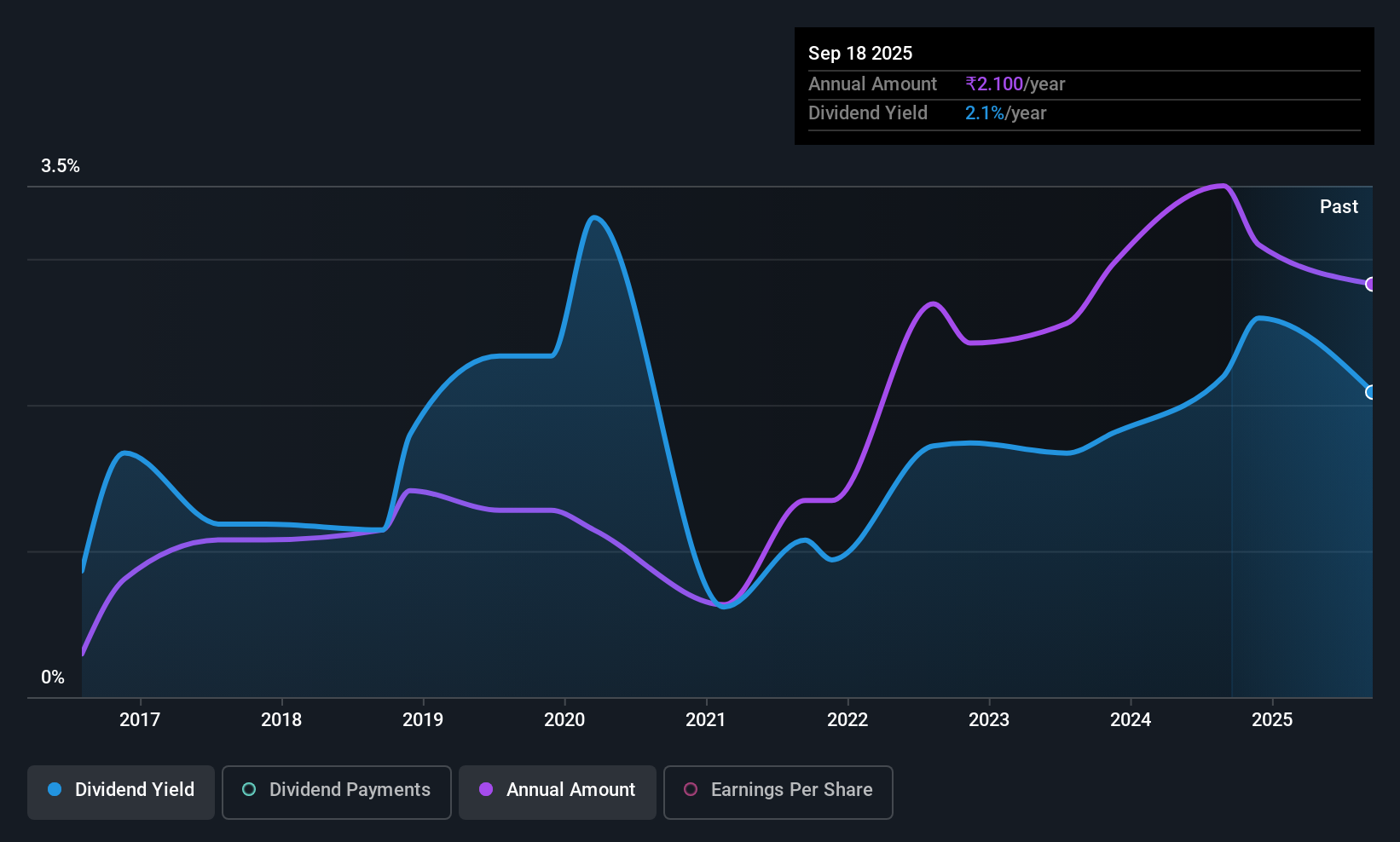Toggle the Annual Amount series

coord(558,792)
